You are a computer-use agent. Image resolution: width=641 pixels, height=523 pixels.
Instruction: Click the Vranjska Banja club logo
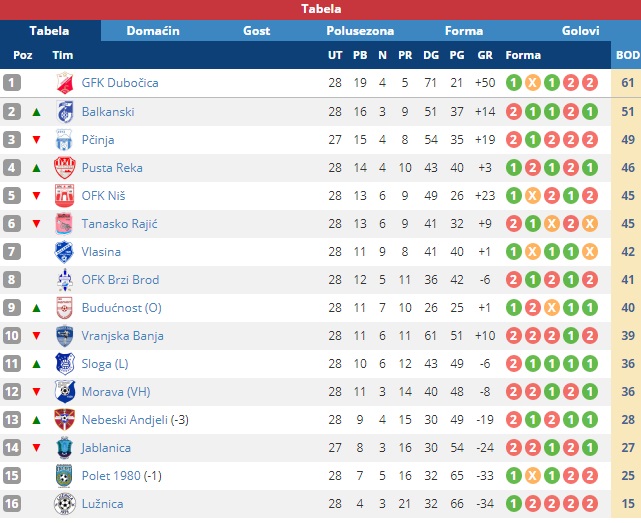point(64,335)
